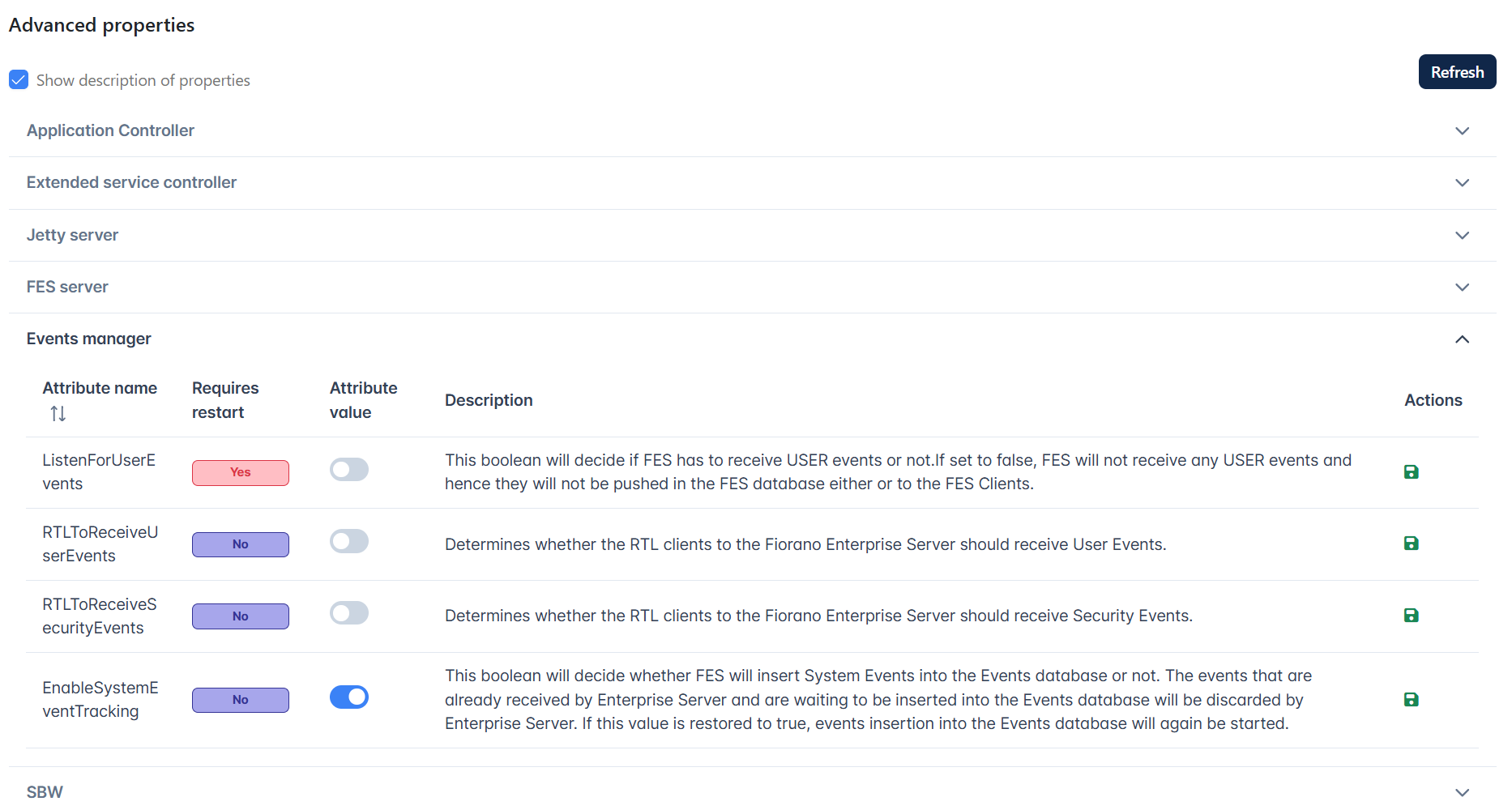The image size is (1512, 810).
Task: Save the EnableSystemEventTracking attribute
Action: coord(1411,700)
